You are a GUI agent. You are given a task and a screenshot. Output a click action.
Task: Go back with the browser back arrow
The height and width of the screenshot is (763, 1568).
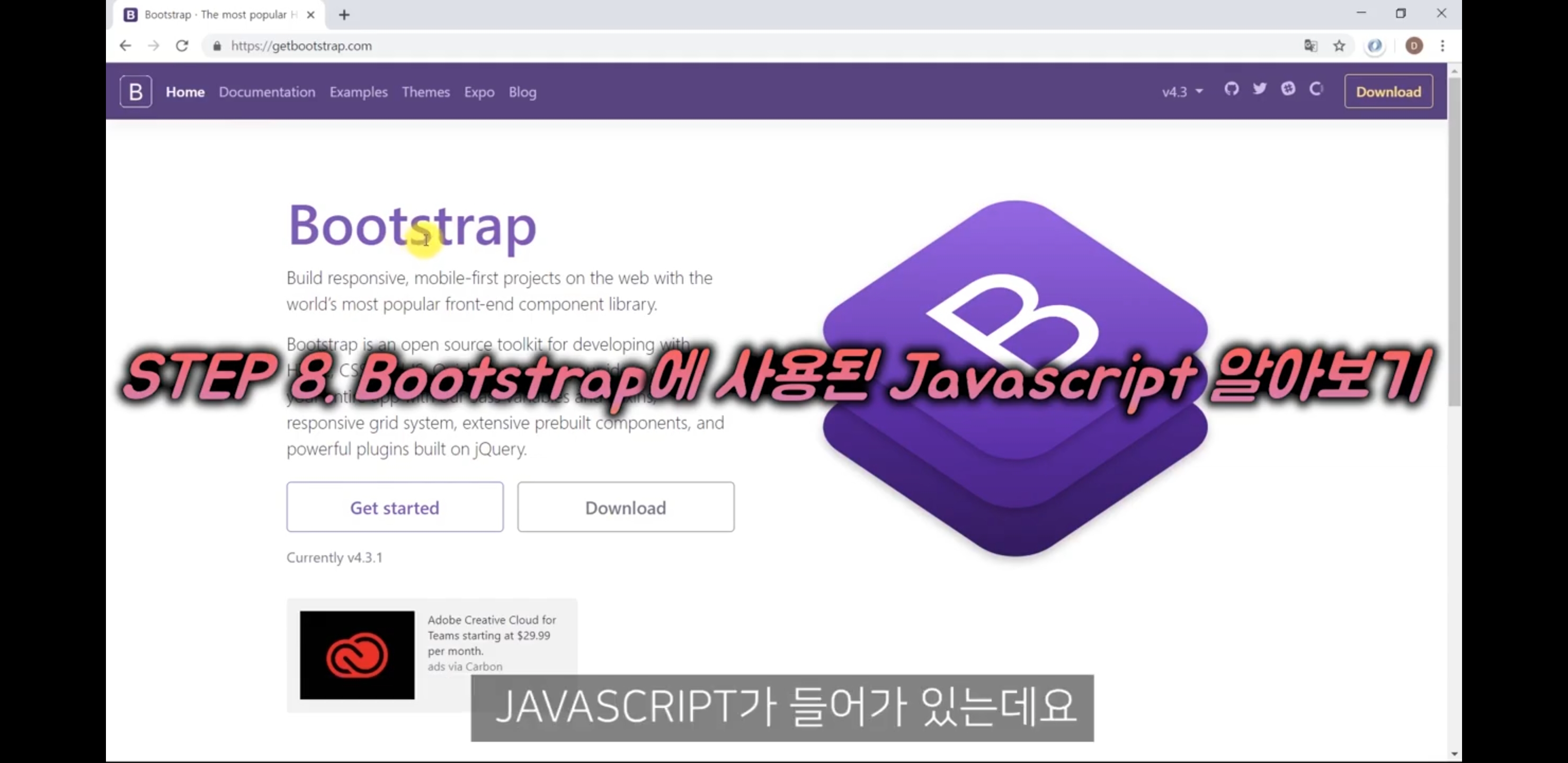tap(126, 46)
